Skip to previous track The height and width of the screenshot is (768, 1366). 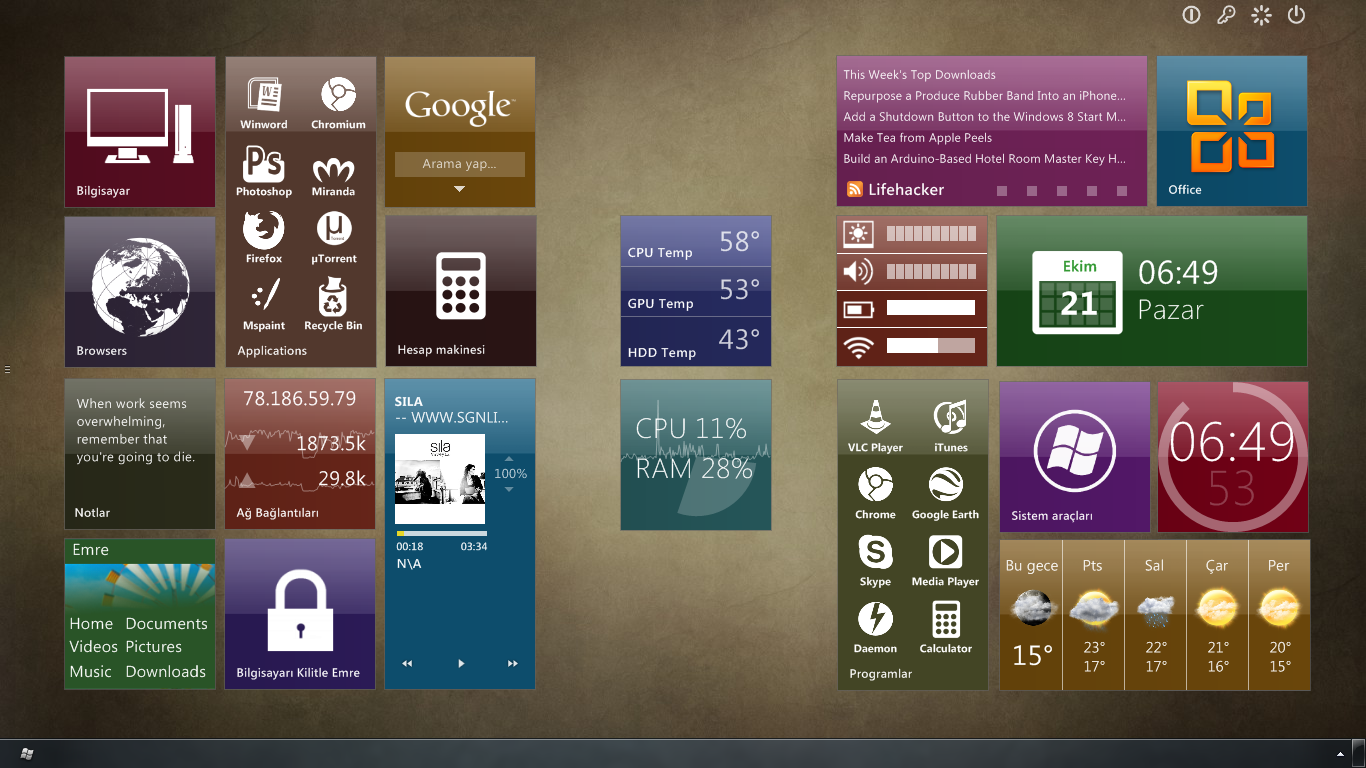tap(407, 663)
